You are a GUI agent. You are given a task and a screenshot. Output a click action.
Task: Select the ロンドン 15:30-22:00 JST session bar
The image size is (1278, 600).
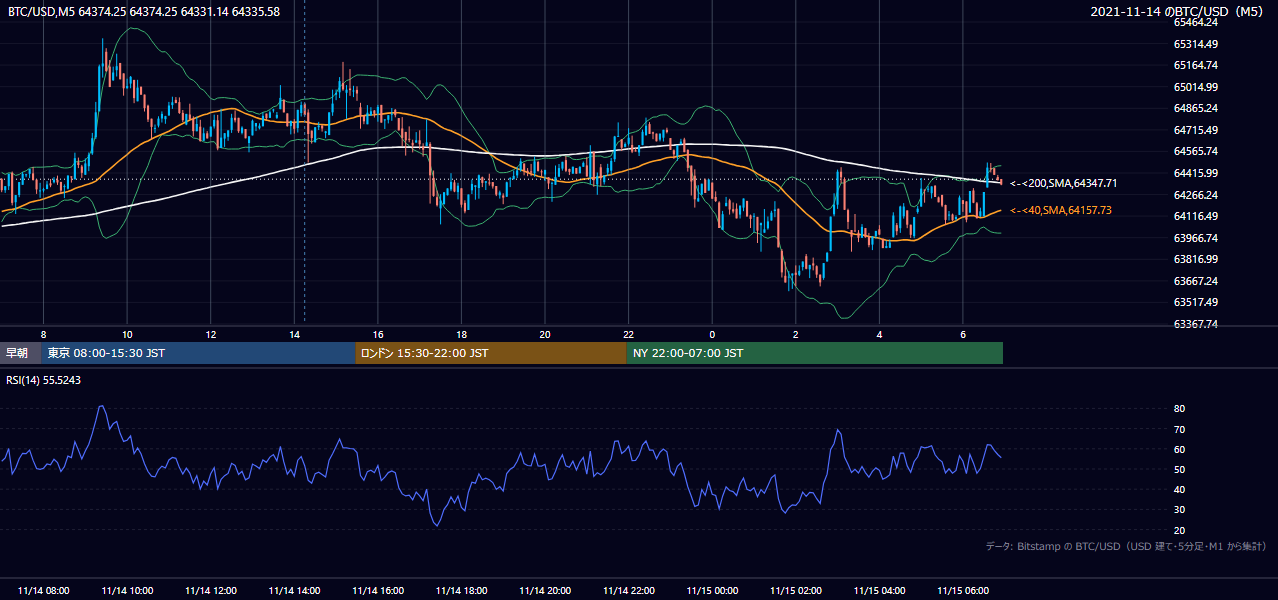[491, 353]
